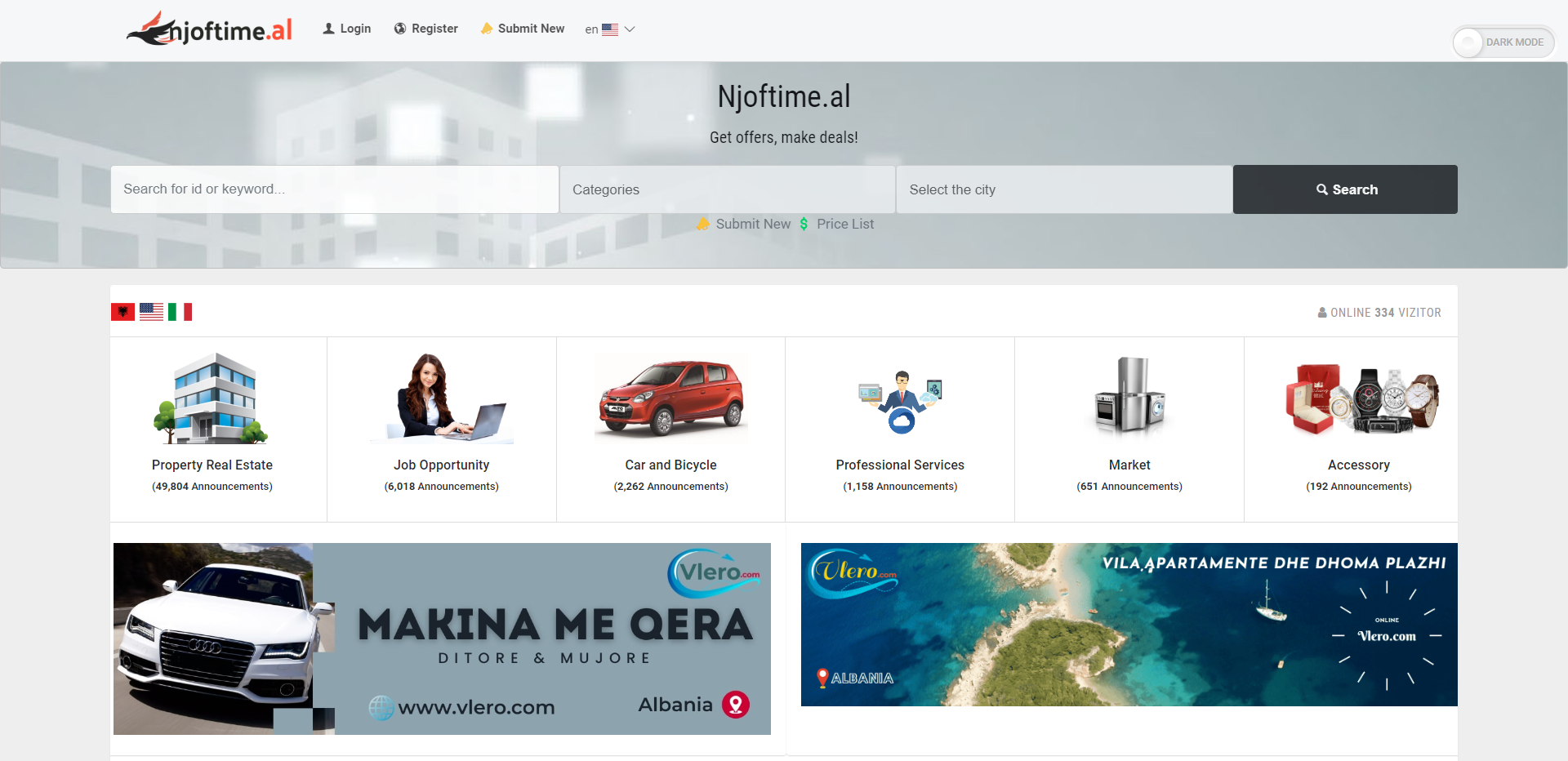The width and height of the screenshot is (1568, 761).
Task: Open the Job Opportunity category text
Action: (442, 465)
